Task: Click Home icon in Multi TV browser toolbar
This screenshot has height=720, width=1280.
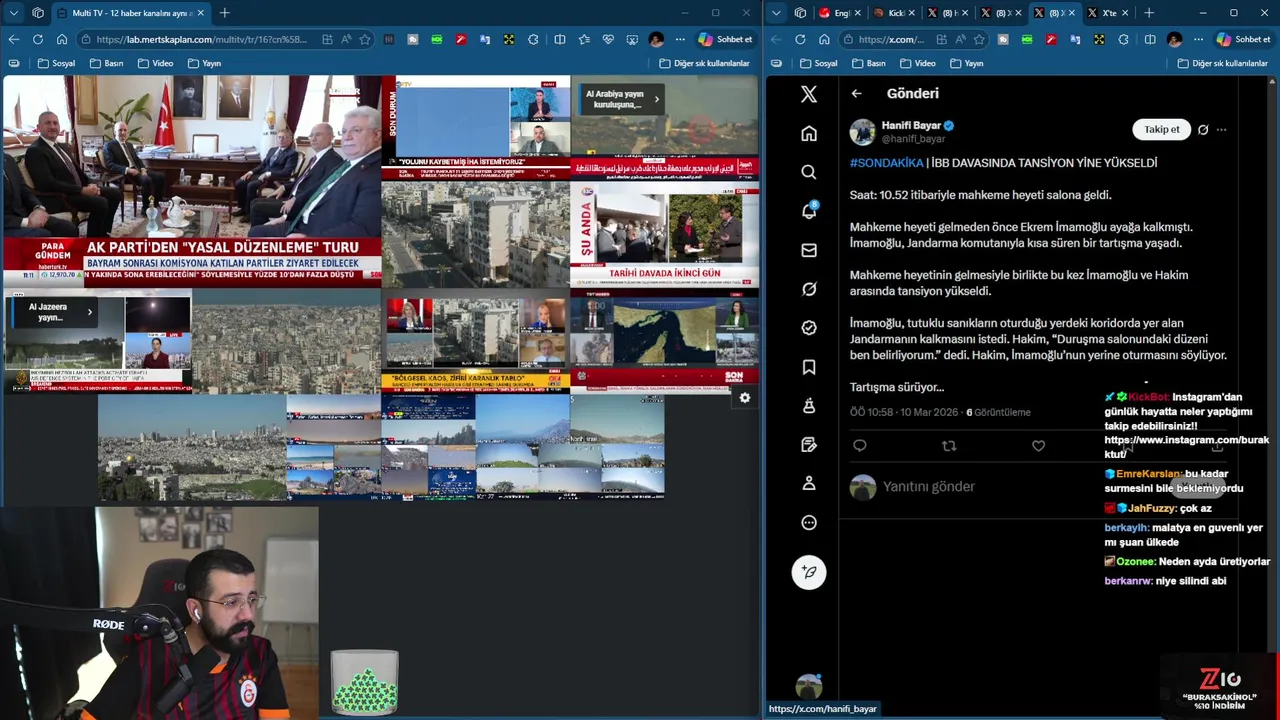Action: [x=61, y=39]
